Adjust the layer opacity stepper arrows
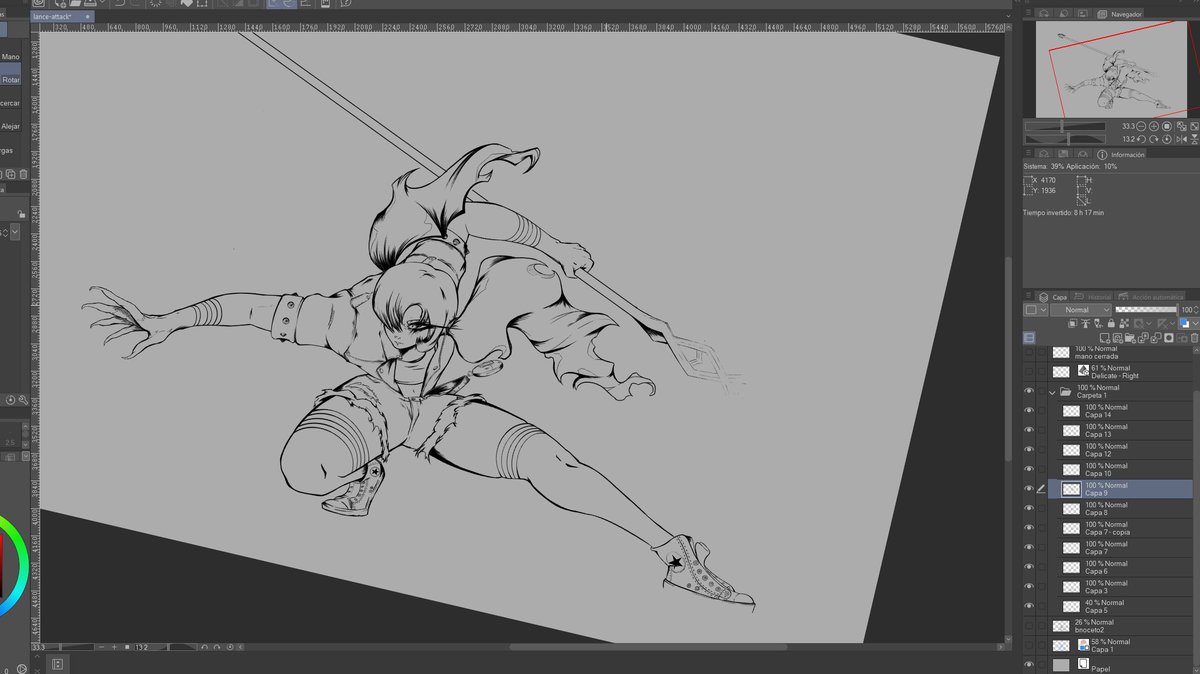Image resolution: width=1200 pixels, height=674 pixels. tap(1196, 310)
